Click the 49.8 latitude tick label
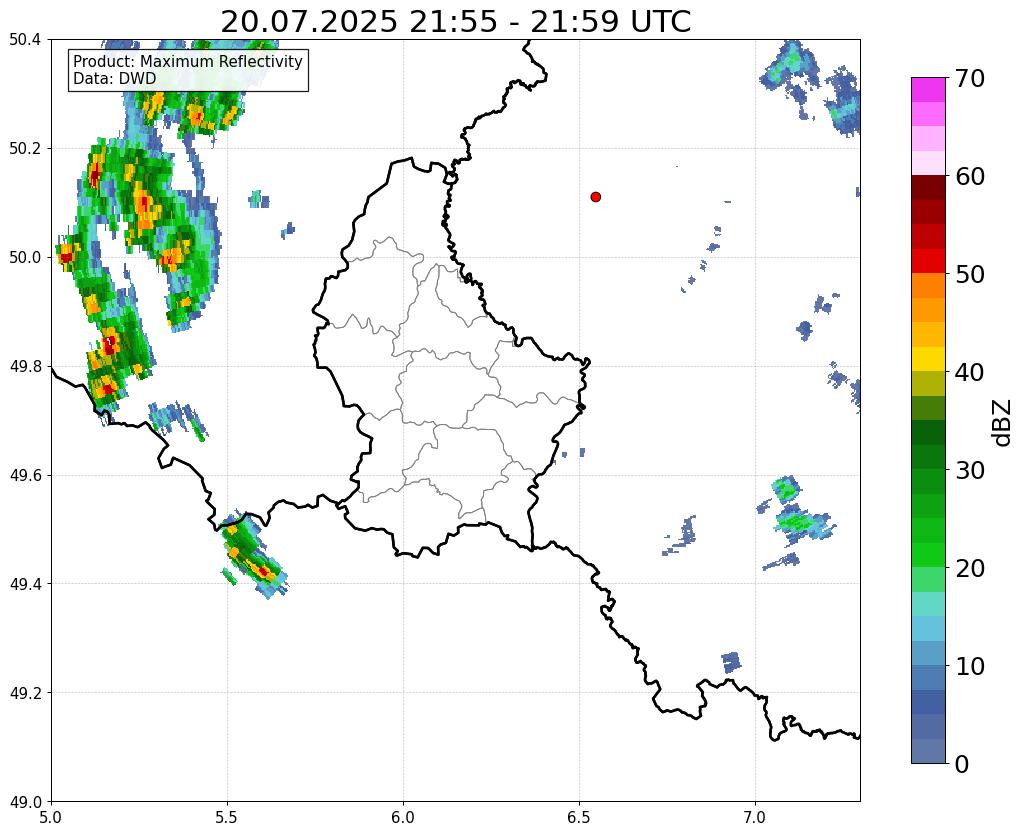This screenshot has height=834, width=1023. (x=25, y=367)
